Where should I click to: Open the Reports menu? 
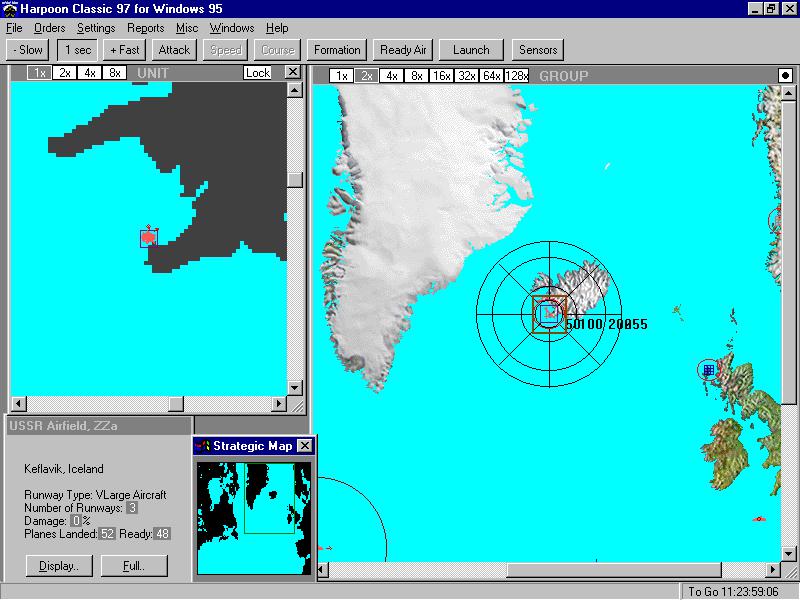click(x=146, y=28)
